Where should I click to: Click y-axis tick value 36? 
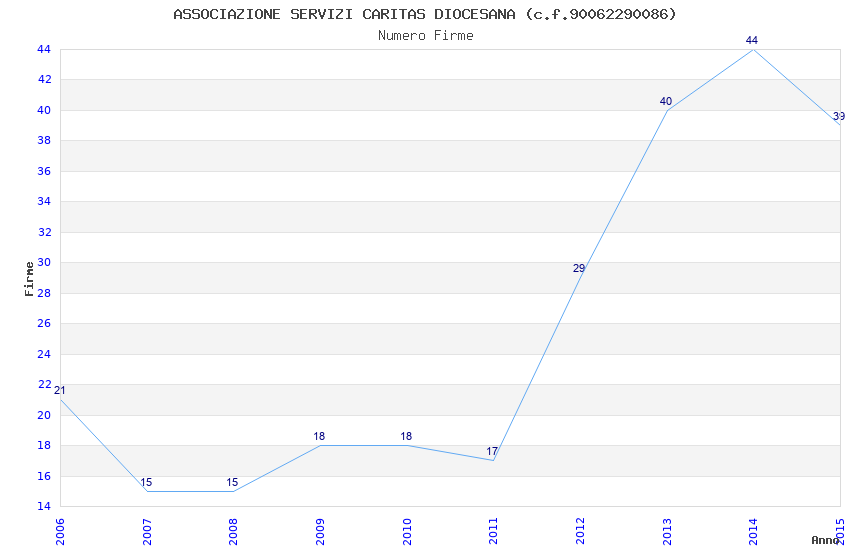click(44, 171)
